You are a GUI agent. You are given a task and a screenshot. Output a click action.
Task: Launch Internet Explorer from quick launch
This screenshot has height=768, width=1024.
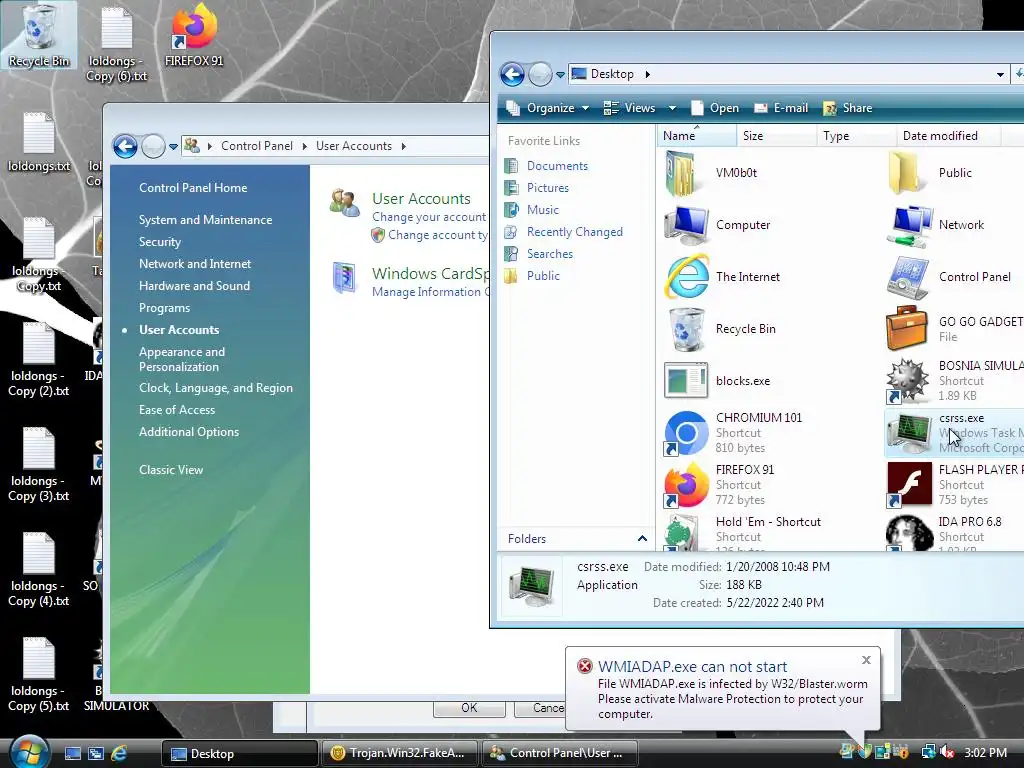coord(119,754)
